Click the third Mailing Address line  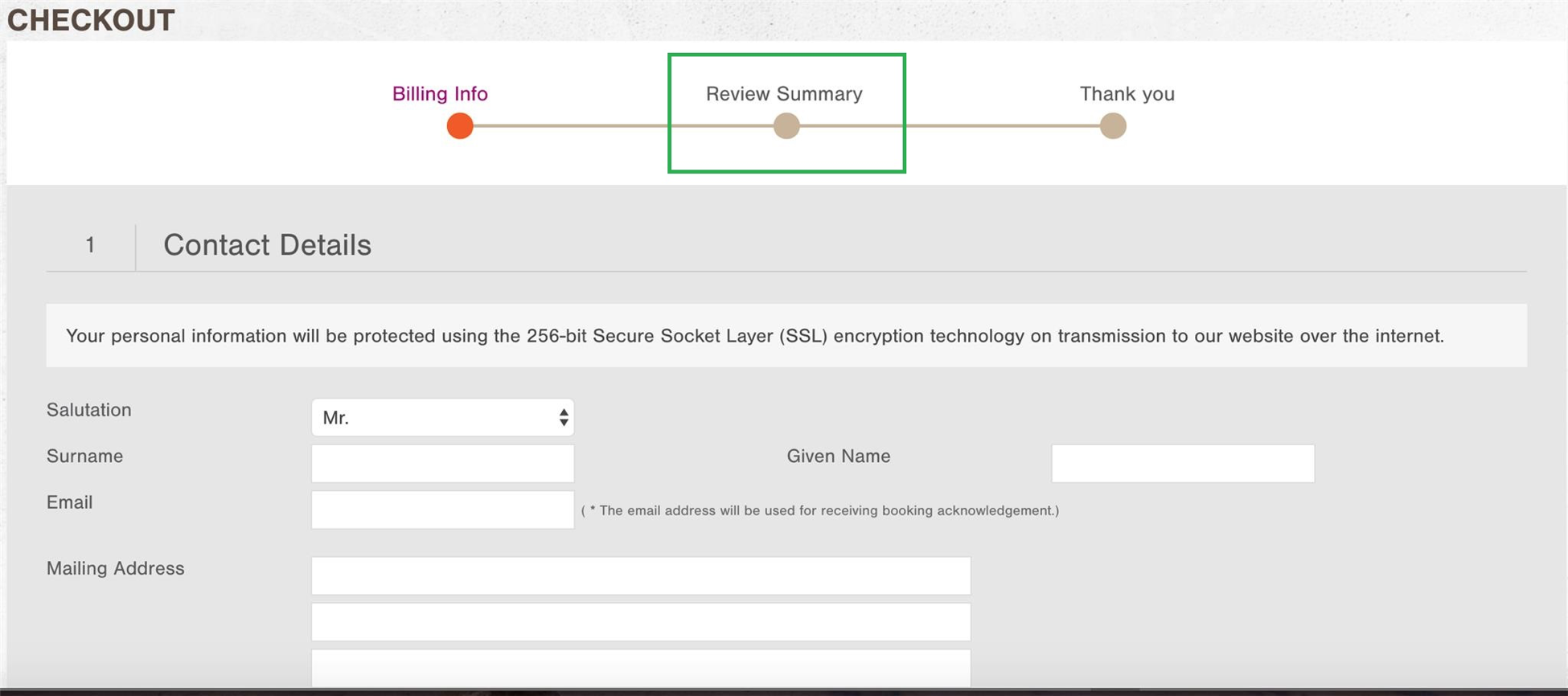point(641,669)
